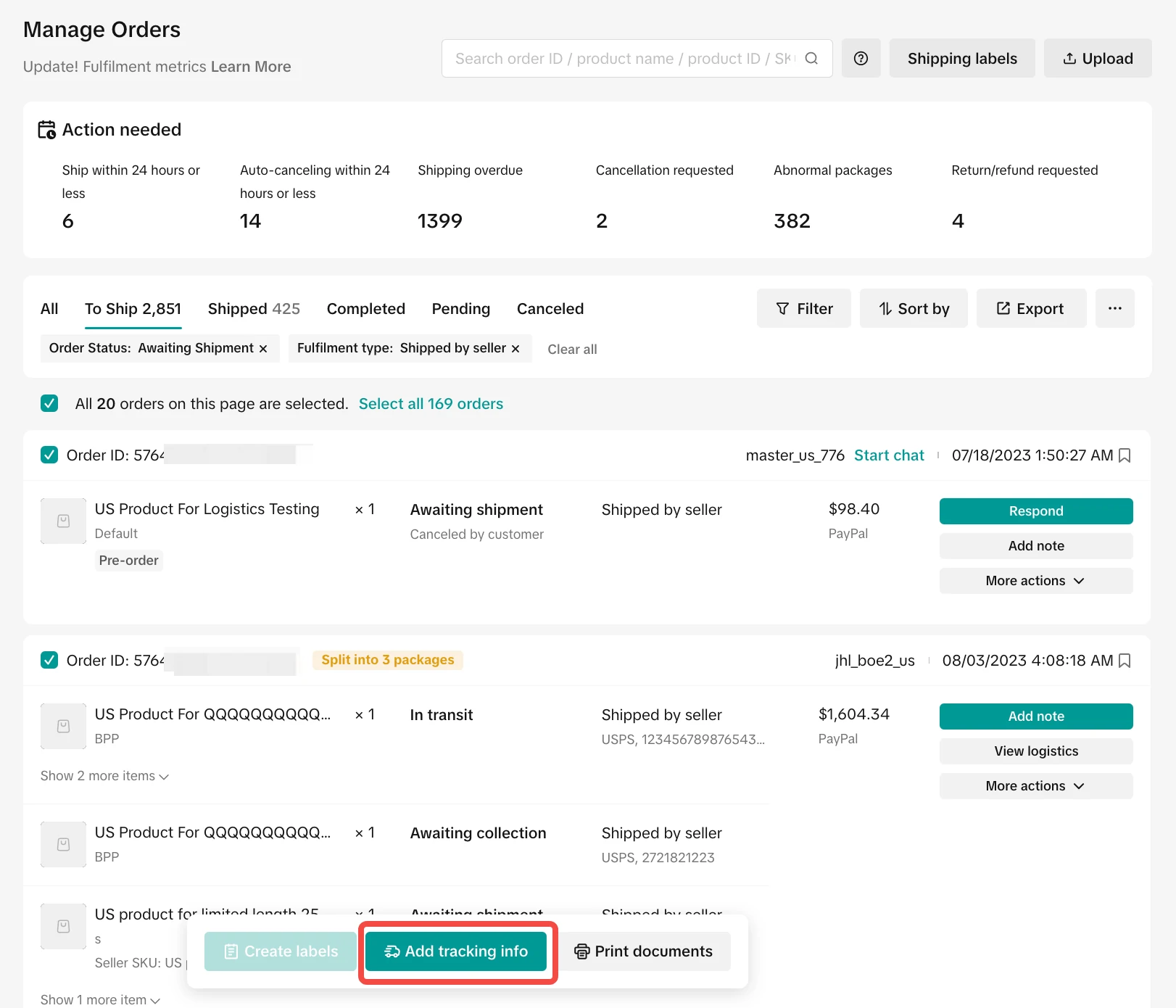Uncheck the select all orders checkbox
This screenshot has height=1008, width=1176.
49,403
